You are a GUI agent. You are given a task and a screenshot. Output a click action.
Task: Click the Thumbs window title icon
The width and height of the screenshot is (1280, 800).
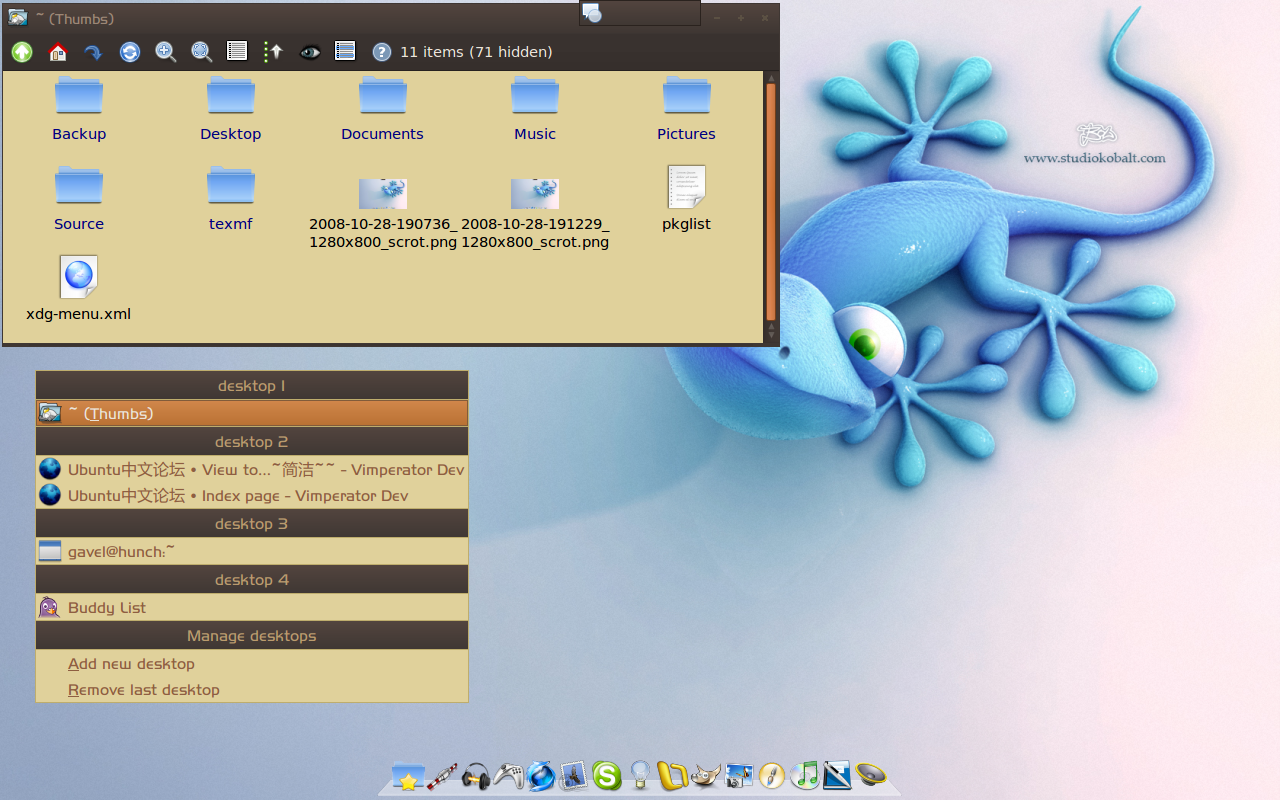point(18,17)
